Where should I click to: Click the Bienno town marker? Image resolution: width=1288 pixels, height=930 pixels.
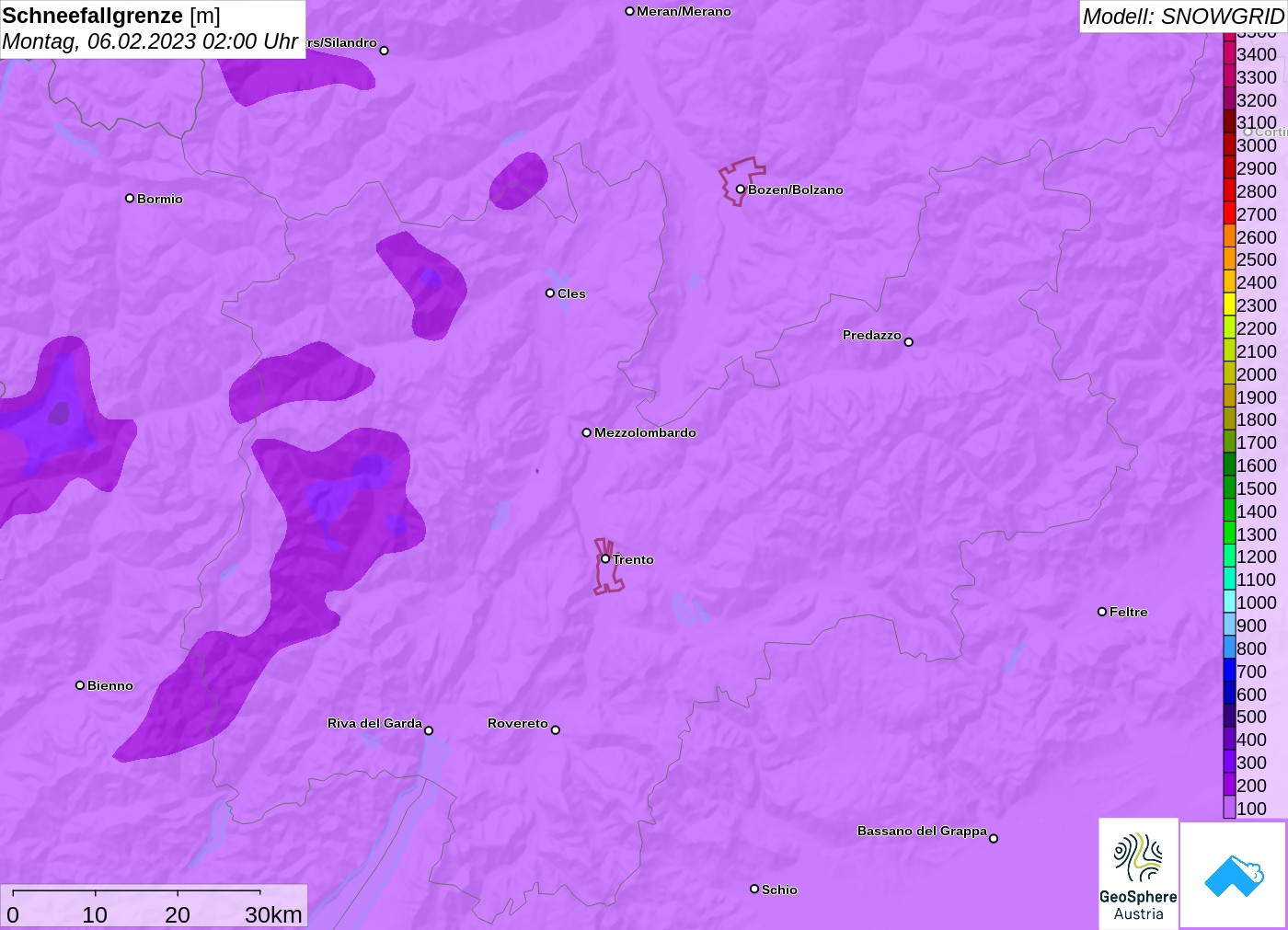coord(80,684)
